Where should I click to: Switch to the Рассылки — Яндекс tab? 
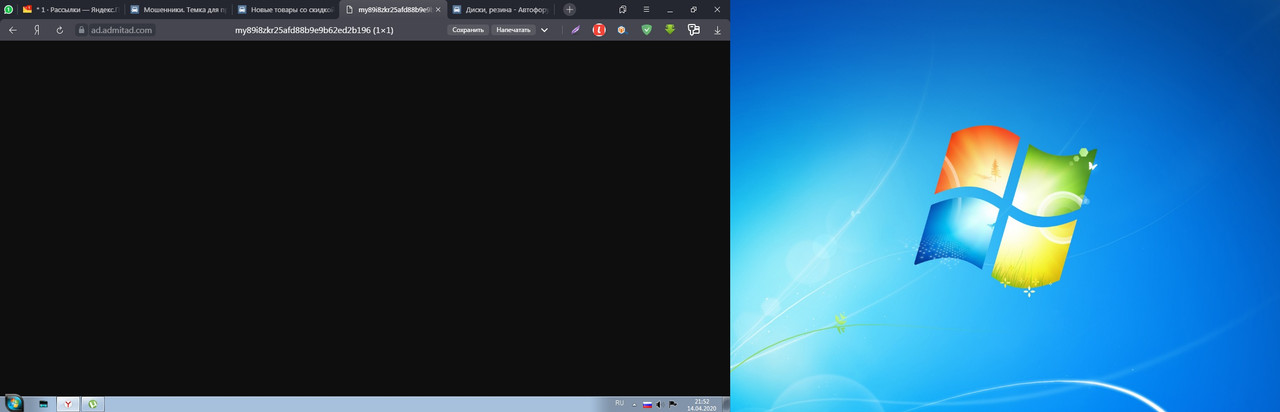click(70, 9)
